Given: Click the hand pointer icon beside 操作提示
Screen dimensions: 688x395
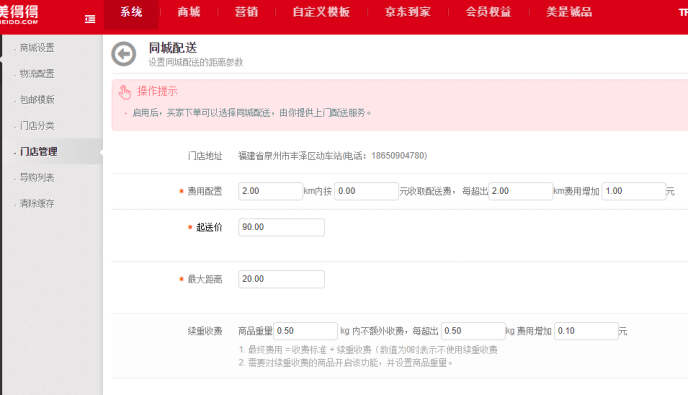Looking at the screenshot, I should coord(125,92).
